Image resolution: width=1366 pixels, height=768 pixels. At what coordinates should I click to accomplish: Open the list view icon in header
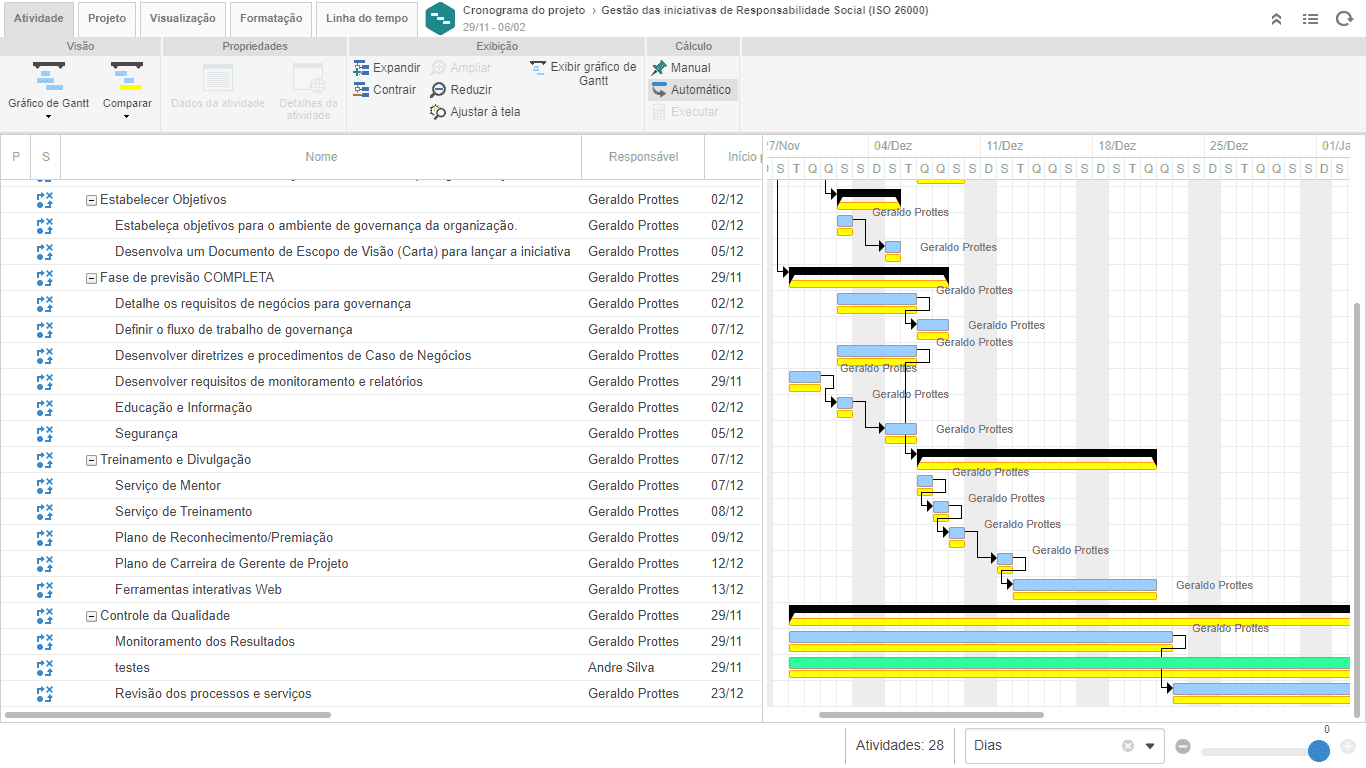pos(1310,18)
